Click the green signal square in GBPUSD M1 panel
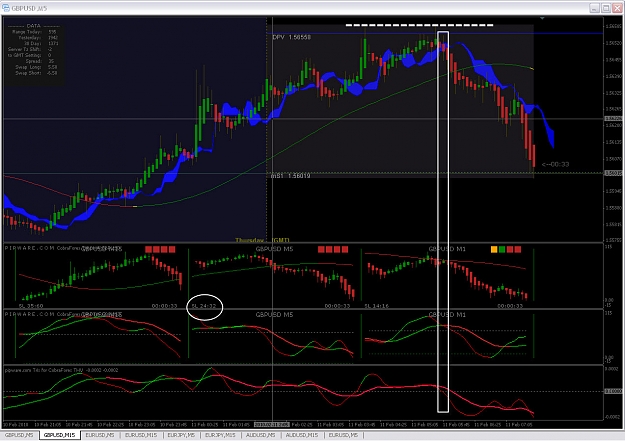The image size is (625, 441). [x=502, y=250]
